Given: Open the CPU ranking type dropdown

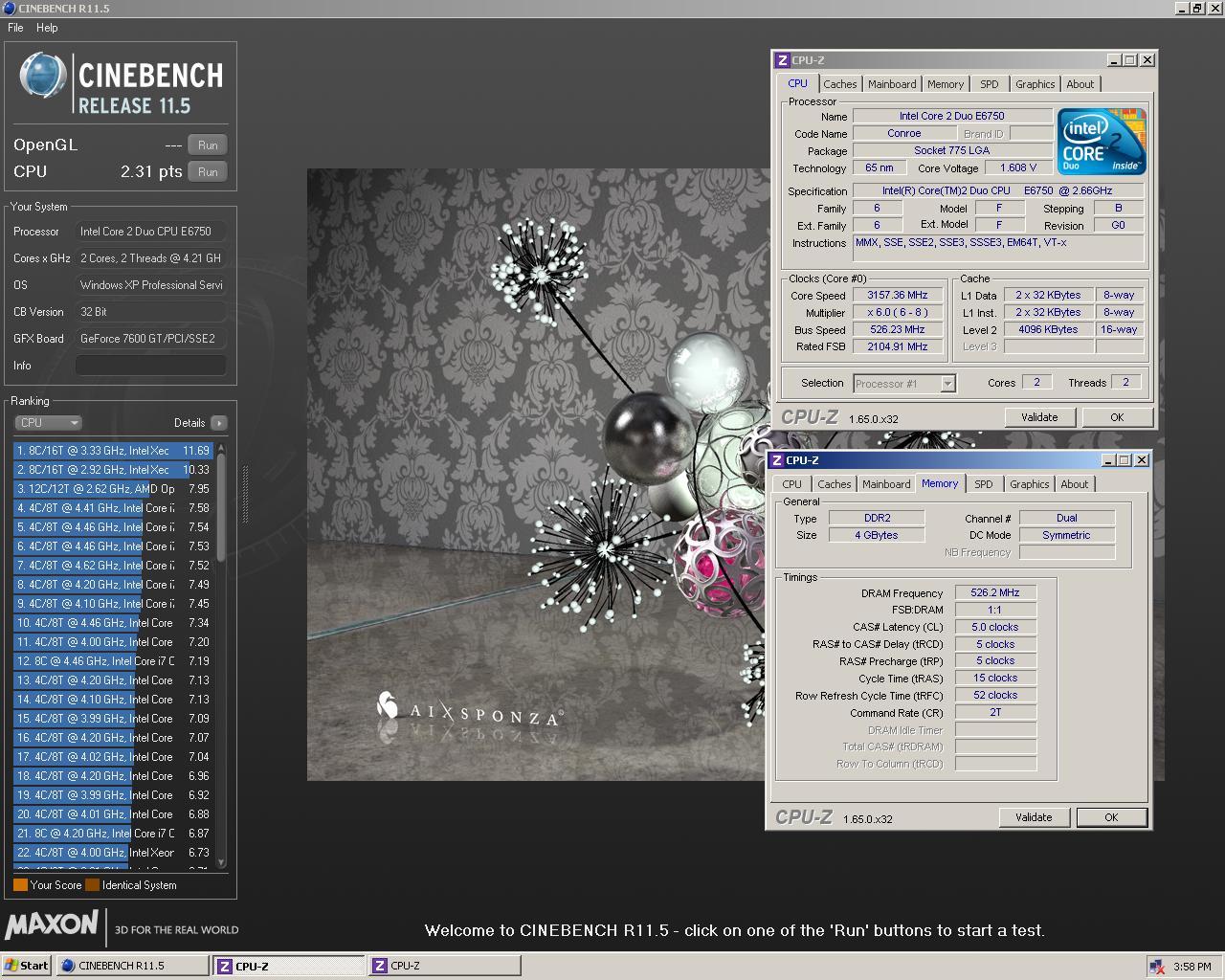Looking at the screenshot, I should (48, 423).
